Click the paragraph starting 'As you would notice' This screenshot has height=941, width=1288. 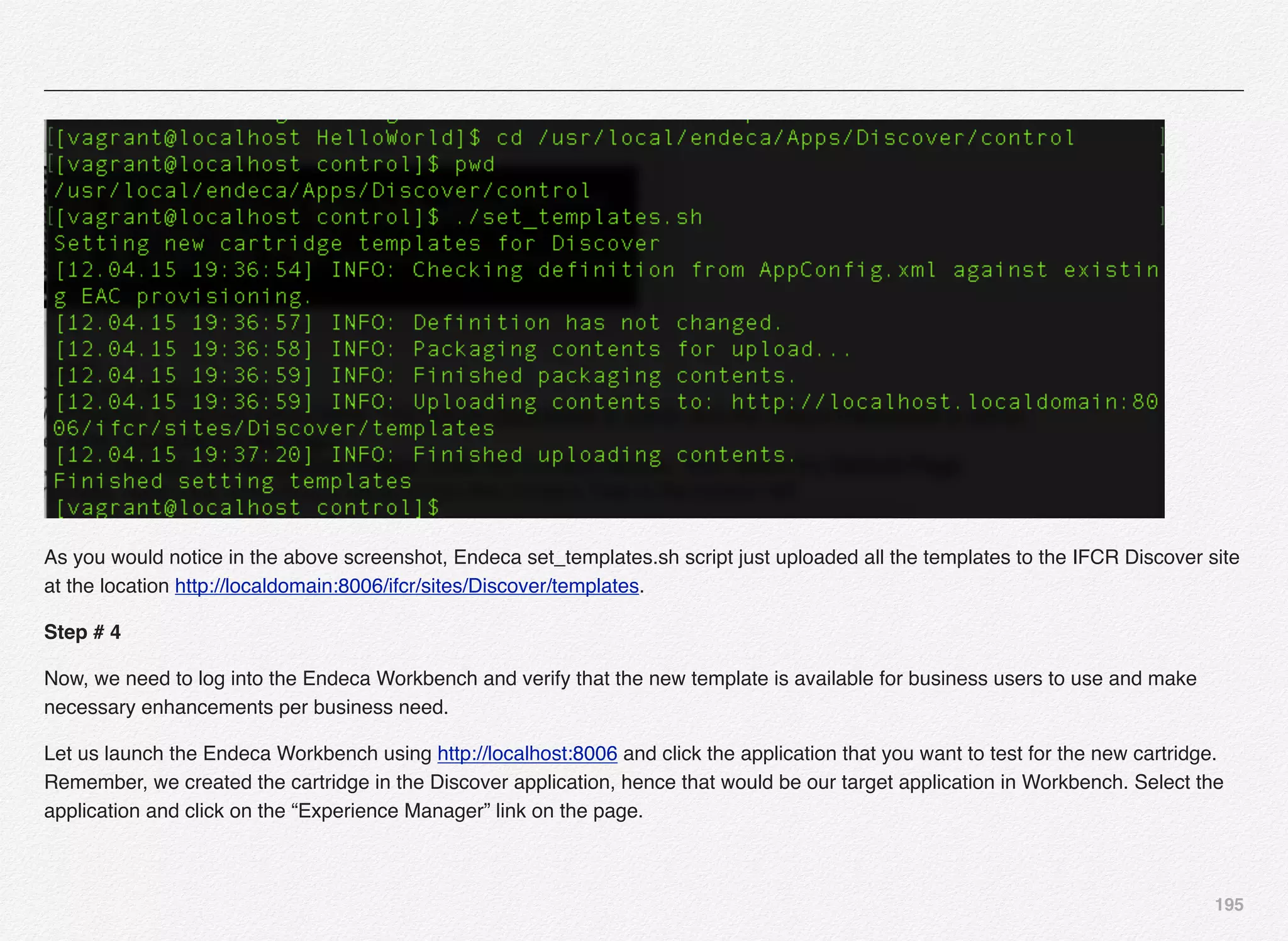[x=641, y=572]
